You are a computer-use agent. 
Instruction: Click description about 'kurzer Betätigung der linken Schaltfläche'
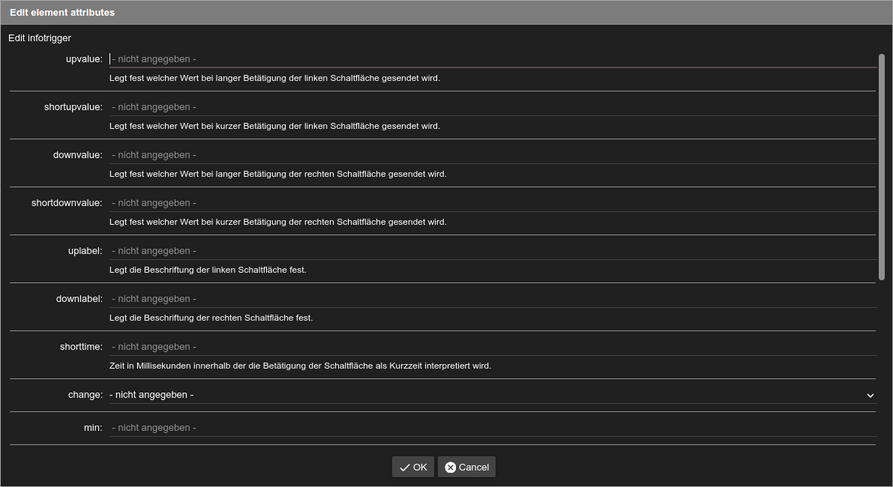coord(275,126)
